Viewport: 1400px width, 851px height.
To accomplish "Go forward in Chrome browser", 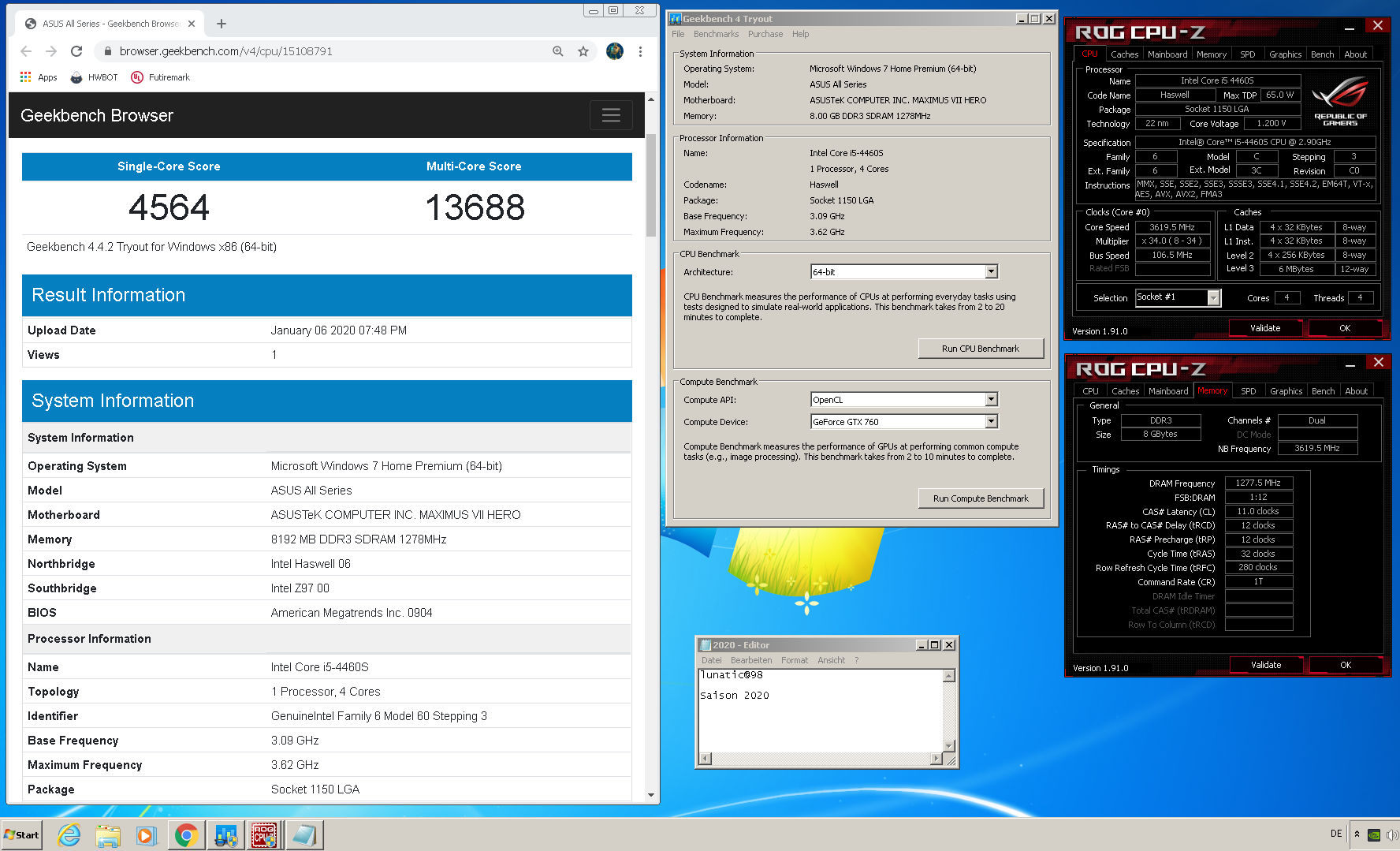I will [51, 51].
